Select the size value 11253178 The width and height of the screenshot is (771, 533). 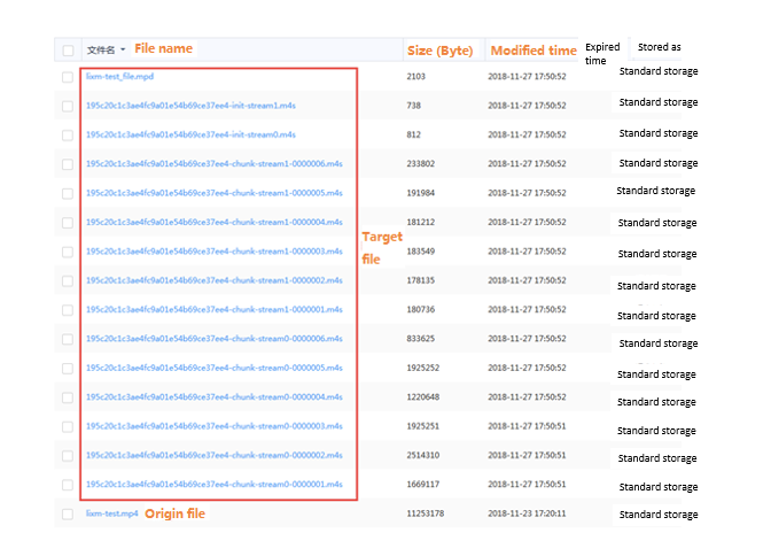tap(425, 513)
